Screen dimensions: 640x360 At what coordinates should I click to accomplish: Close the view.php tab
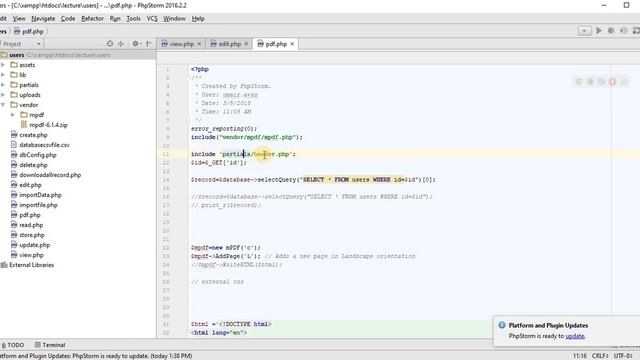(x=199, y=44)
